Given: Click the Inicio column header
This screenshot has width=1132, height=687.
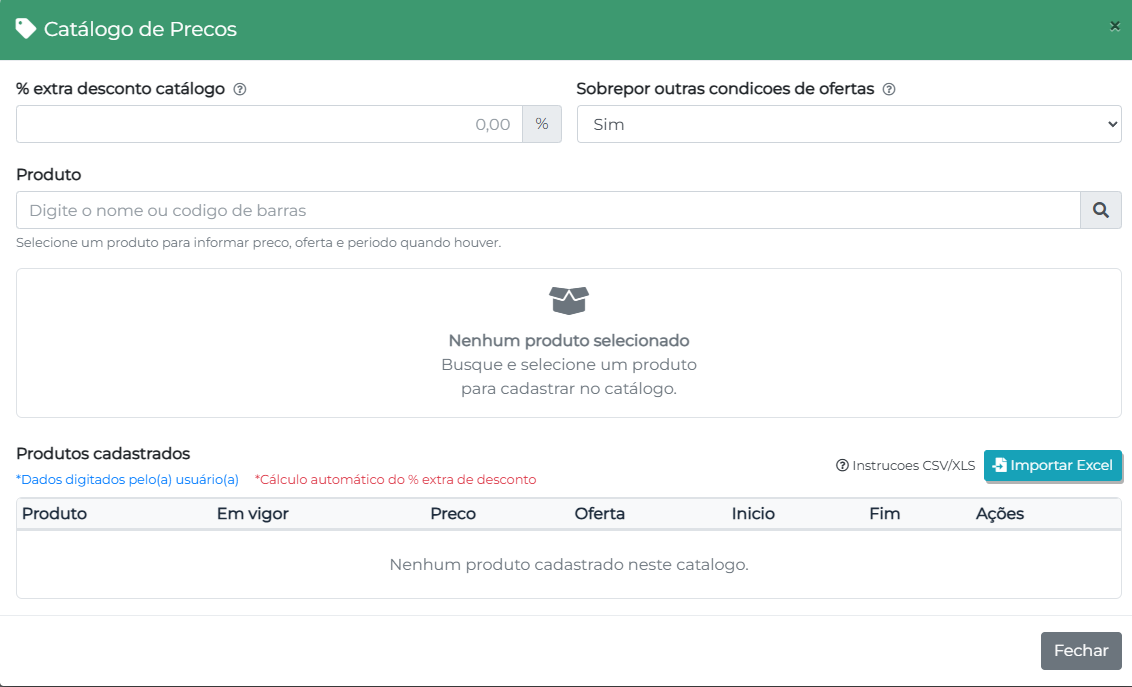Looking at the screenshot, I should (753, 514).
